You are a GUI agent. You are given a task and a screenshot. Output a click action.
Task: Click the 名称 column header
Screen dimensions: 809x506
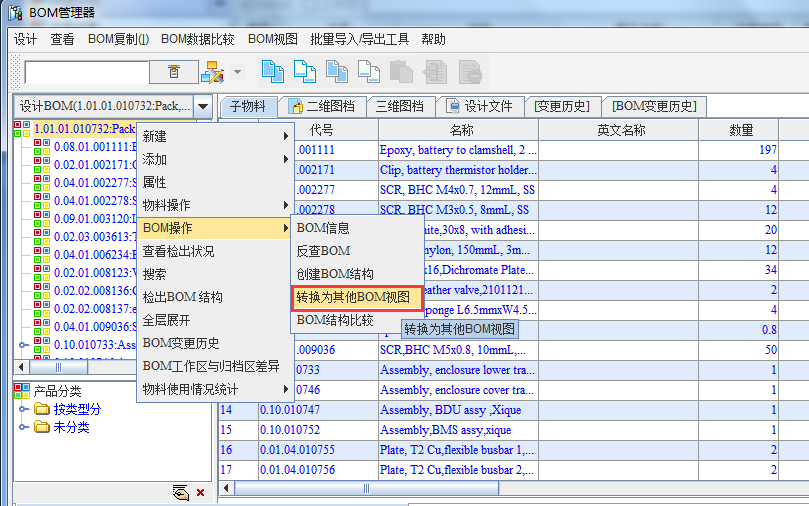tap(459, 130)
